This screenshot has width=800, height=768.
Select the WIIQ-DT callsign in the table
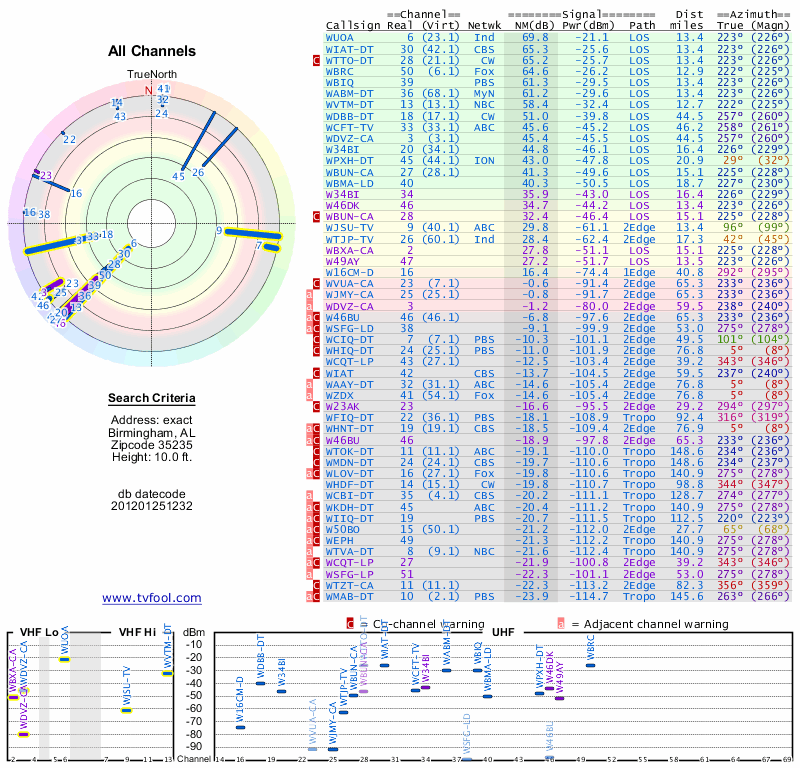[350, 518]
